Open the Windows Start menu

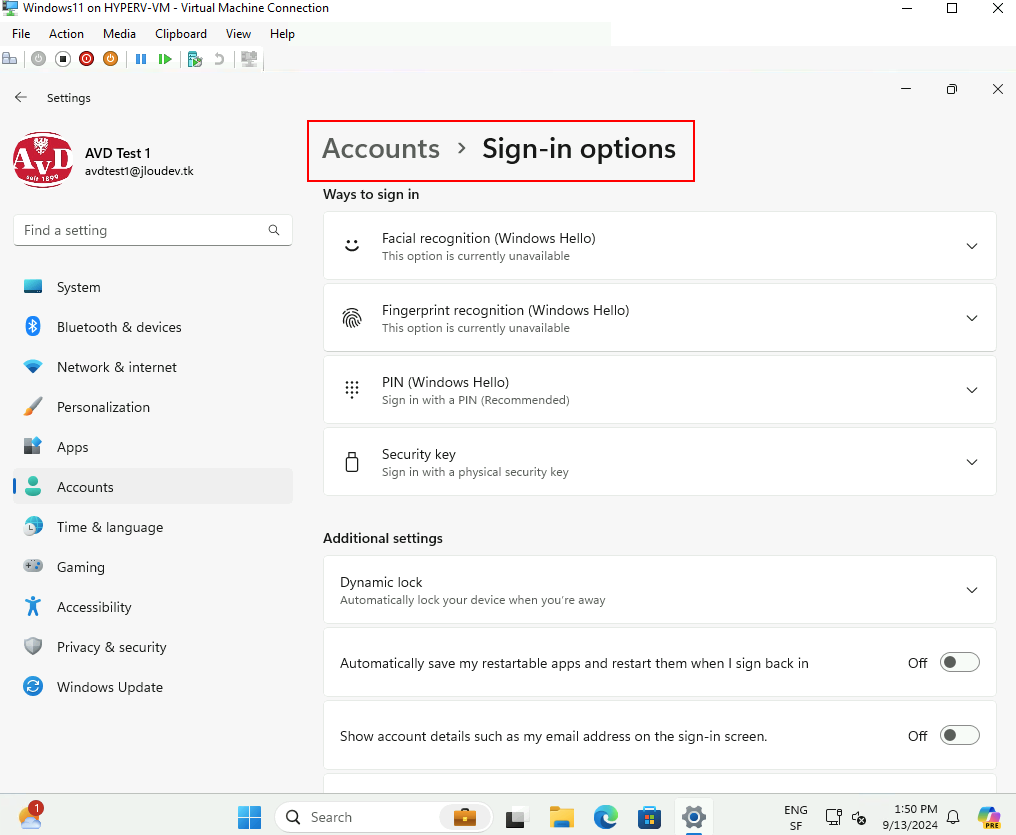(249, 818)
